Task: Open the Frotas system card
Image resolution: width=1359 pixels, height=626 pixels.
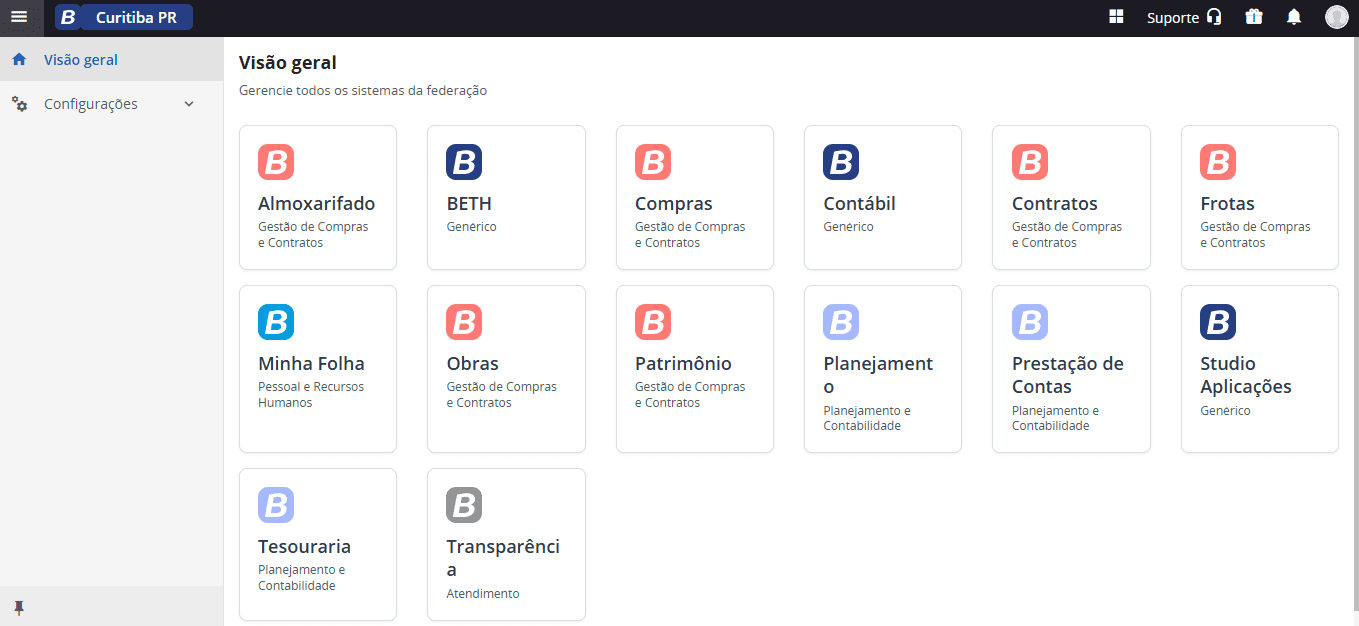Action: tap(1260, 197)
